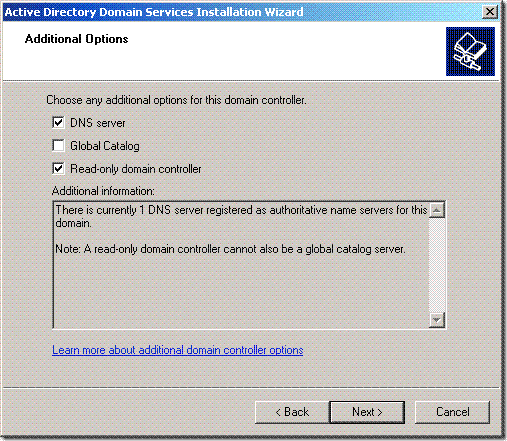Click the Read-only domain controller label

pyautogui.click(x=136, y=169)
